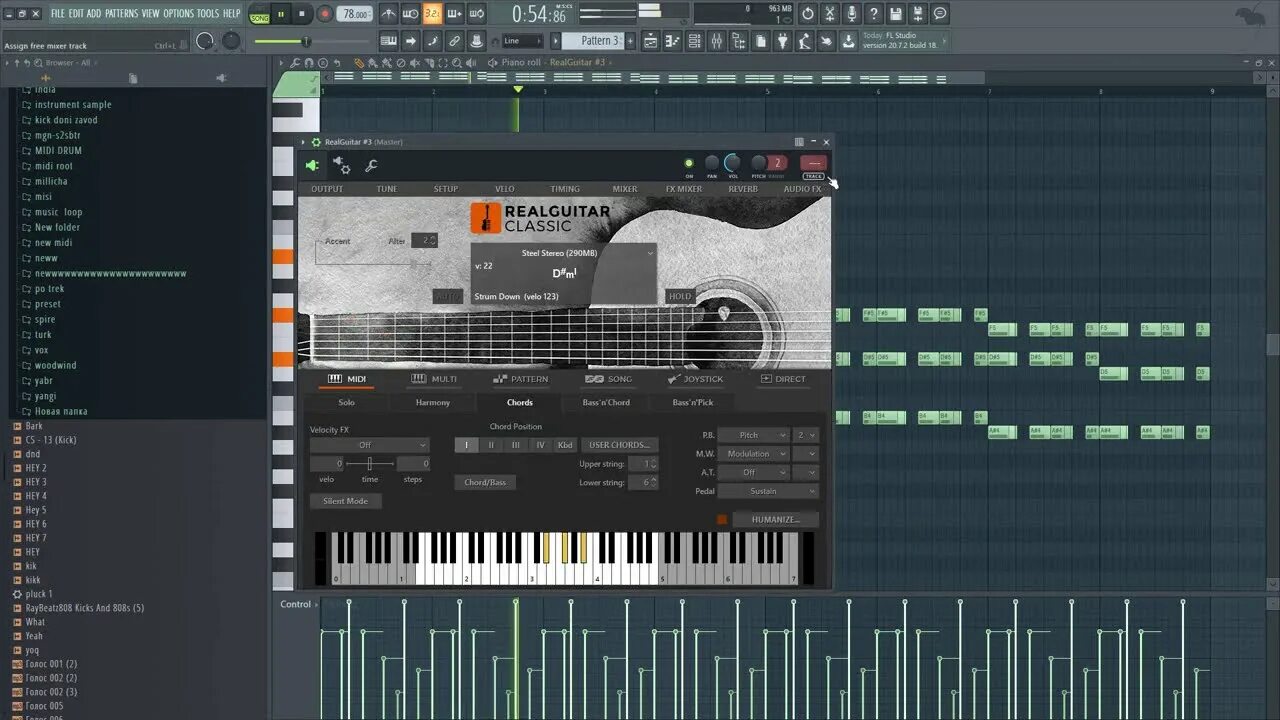
Task: Open the FILE menu
Action: point(58,14)
